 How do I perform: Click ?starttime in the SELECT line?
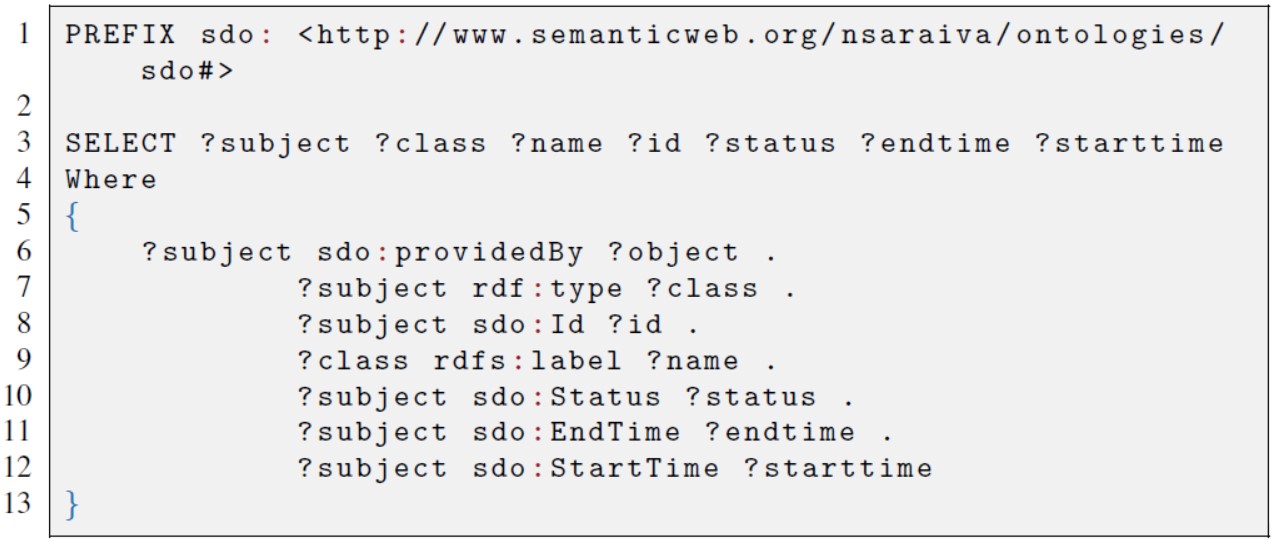coord(1128,144)
